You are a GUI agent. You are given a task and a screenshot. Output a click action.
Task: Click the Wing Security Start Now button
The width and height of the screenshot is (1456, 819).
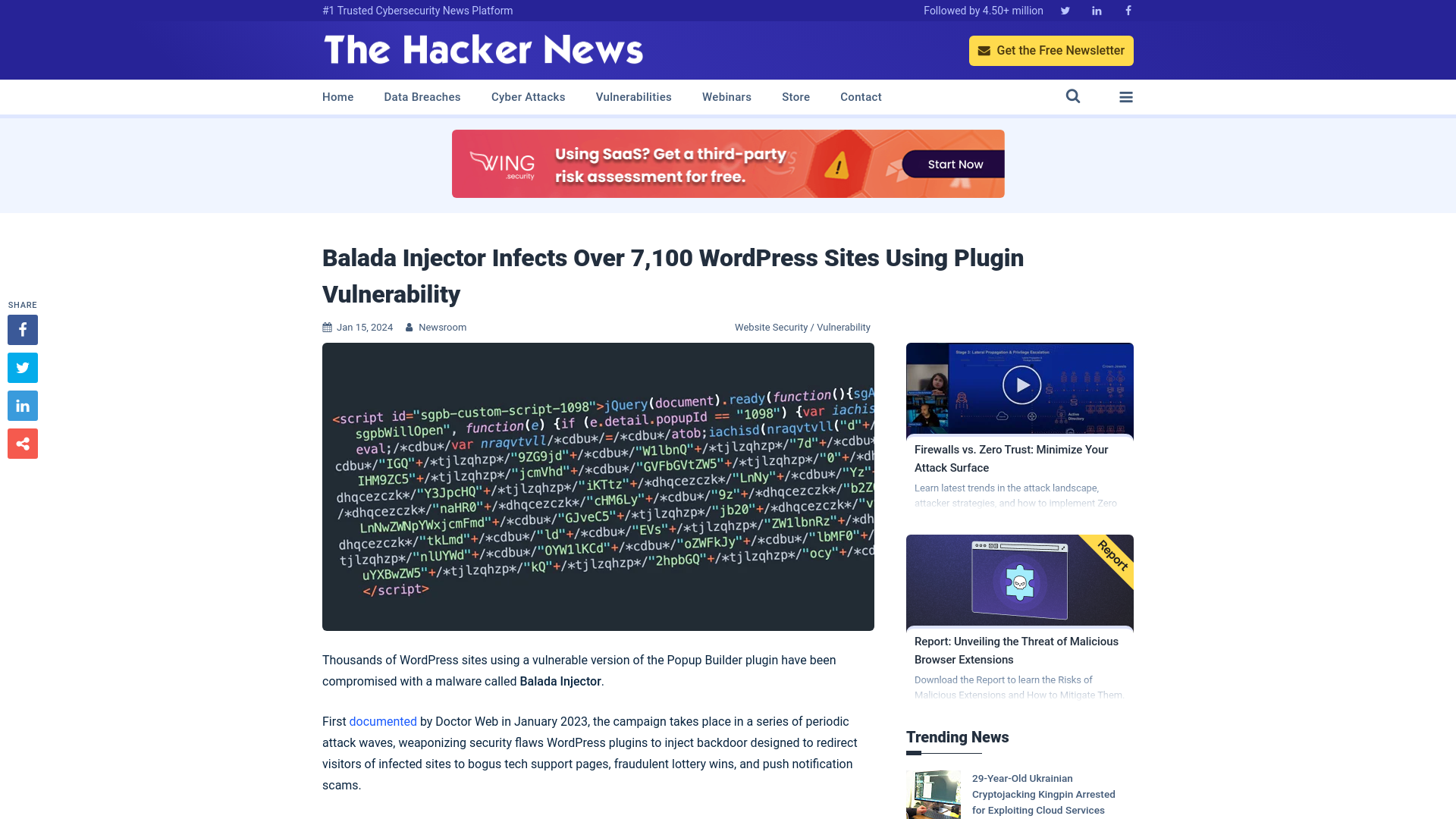pyautogui.click(x=955, y=163)
